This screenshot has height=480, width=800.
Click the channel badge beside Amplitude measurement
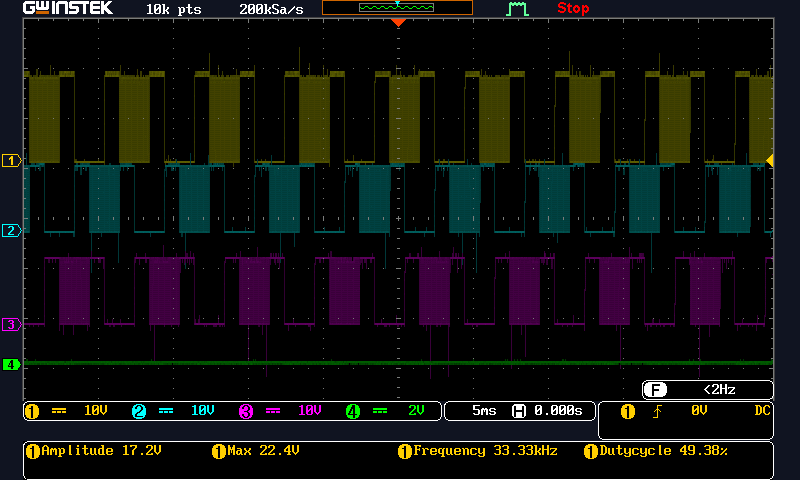pos(33,451)
